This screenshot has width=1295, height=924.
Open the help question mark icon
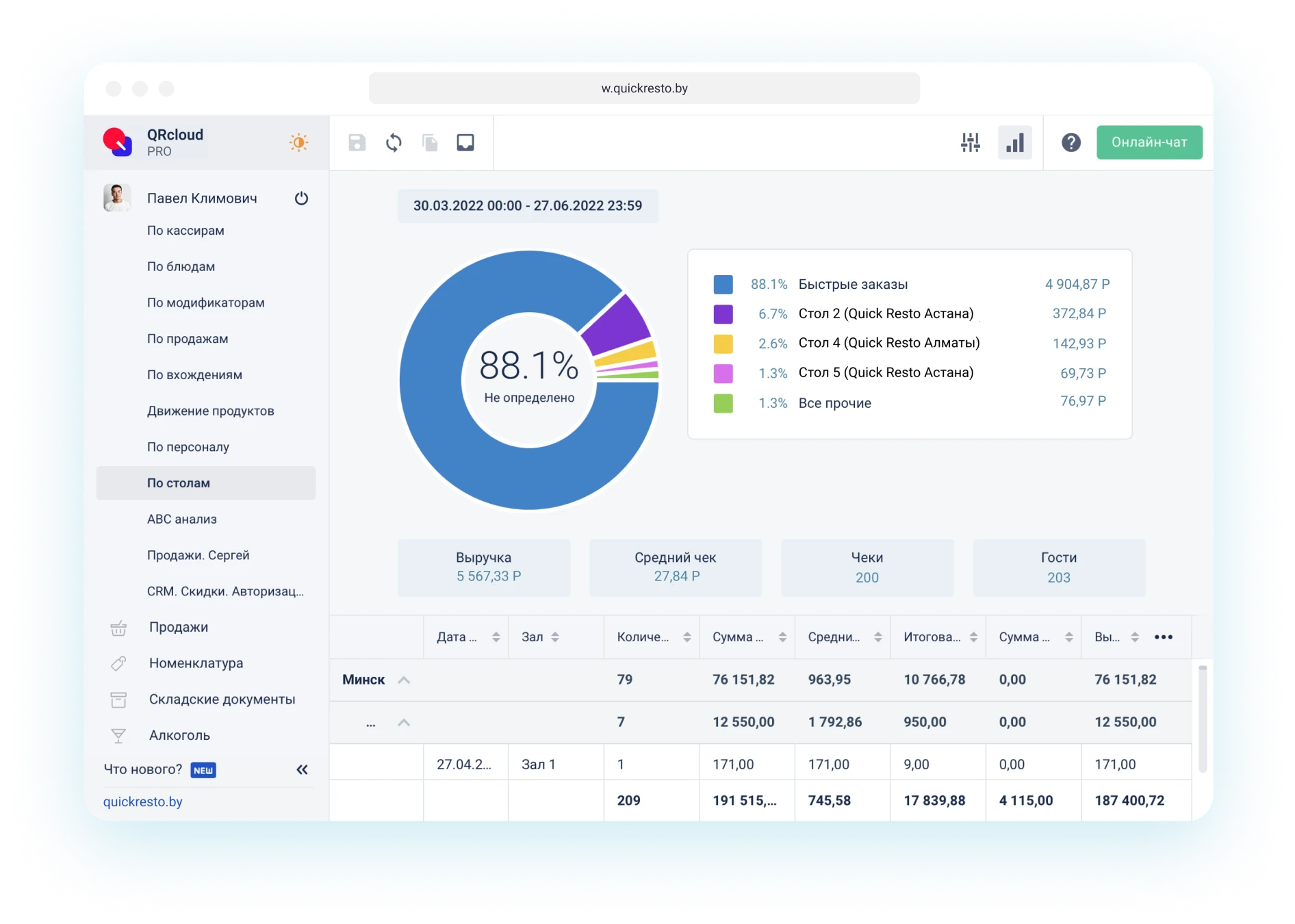coord(1070,142)
